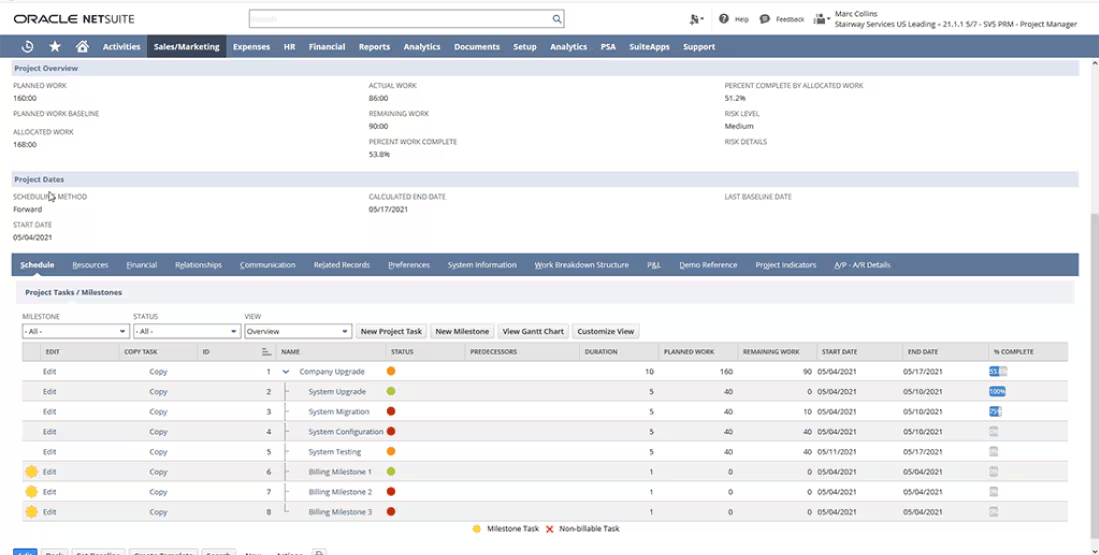Click the 53% progress bar for Company Upgrade
Screen dimensions: 1099x555
[997, 371]
